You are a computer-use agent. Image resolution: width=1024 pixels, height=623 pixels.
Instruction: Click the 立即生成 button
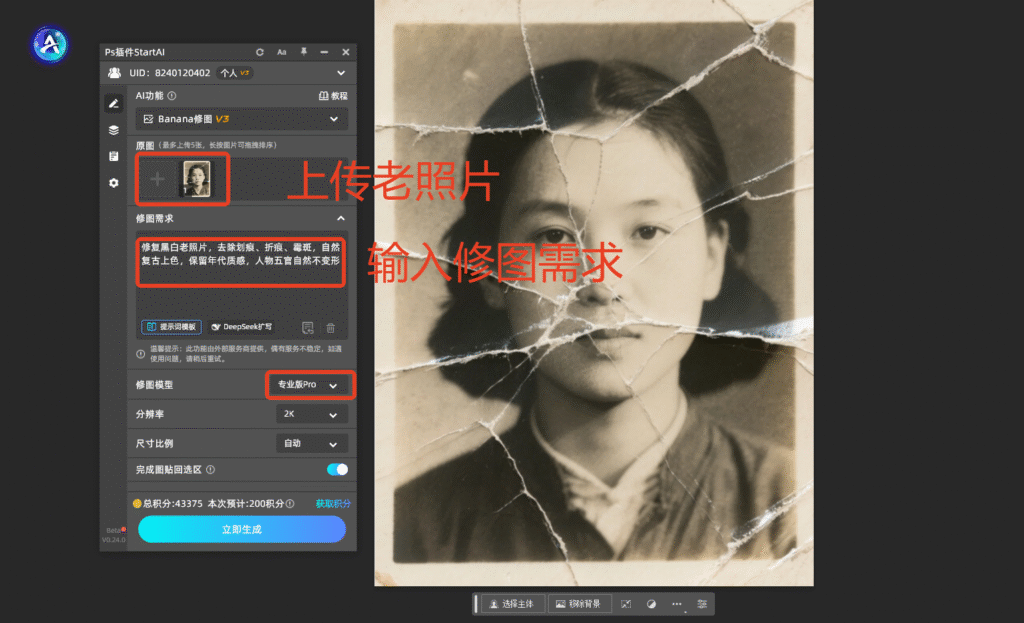242,529
